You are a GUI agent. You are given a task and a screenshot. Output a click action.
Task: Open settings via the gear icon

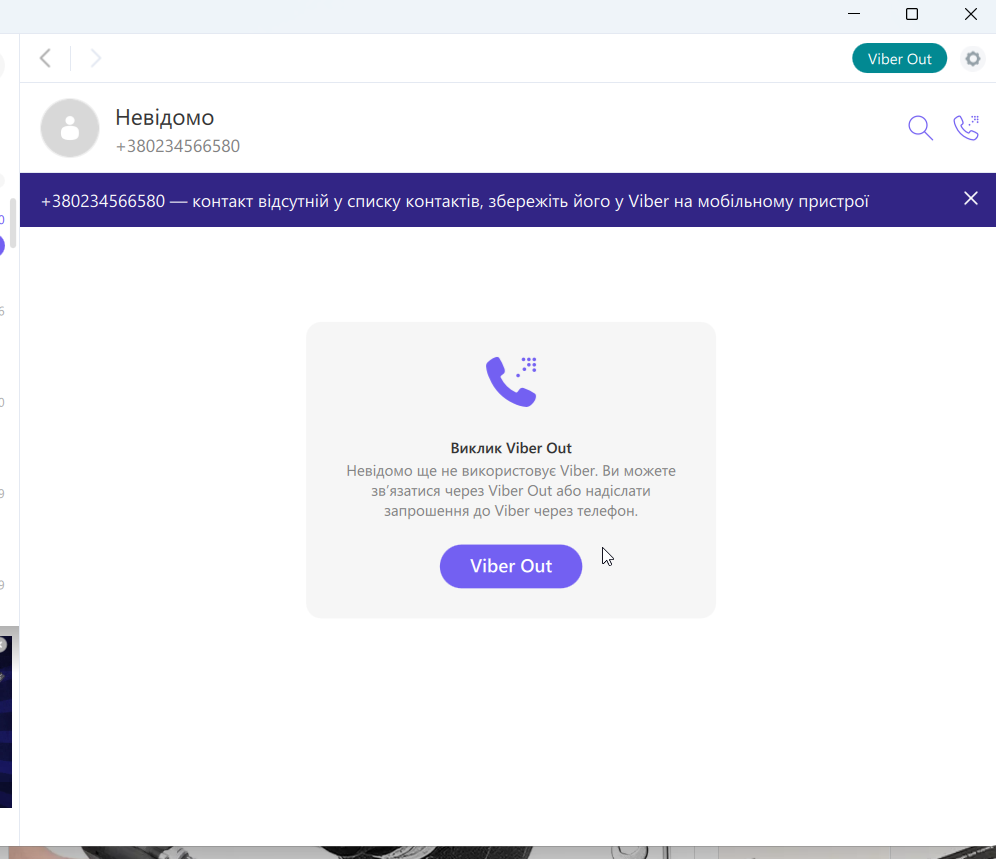click(x=972, y=58)
